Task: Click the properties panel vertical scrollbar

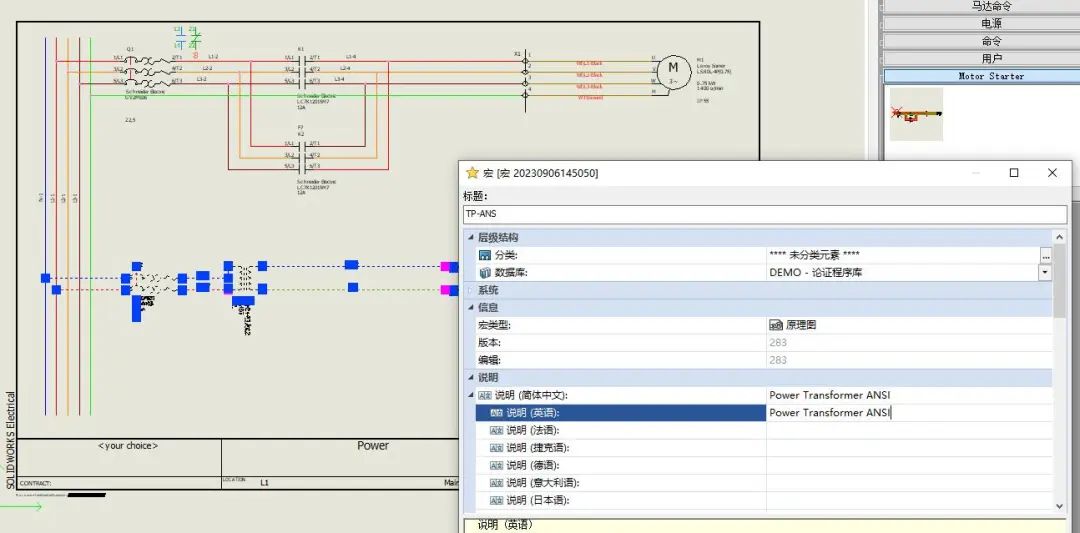Action: (x=1059, y=300)
